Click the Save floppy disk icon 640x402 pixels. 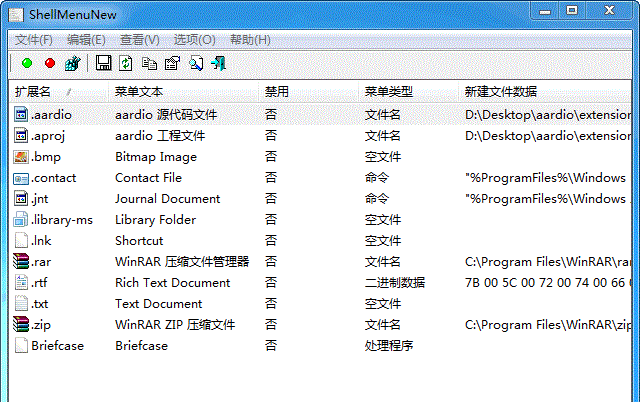[x=103, y=63]
